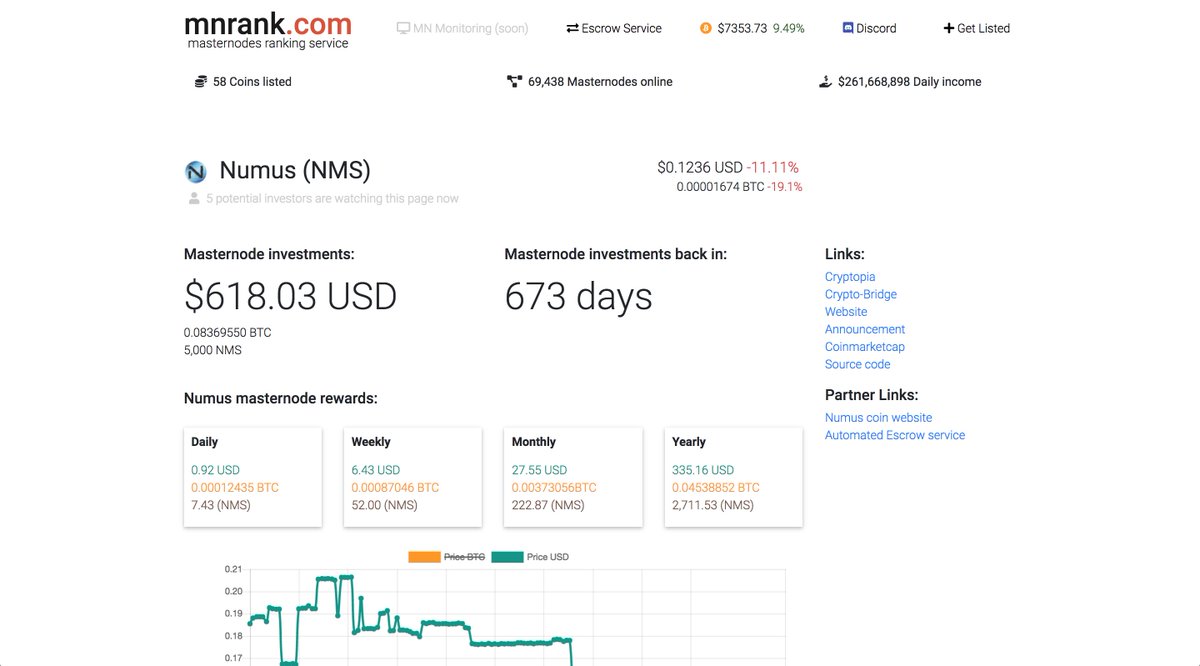Click the investor silhouette icon under Numus title

click(192, 197)
